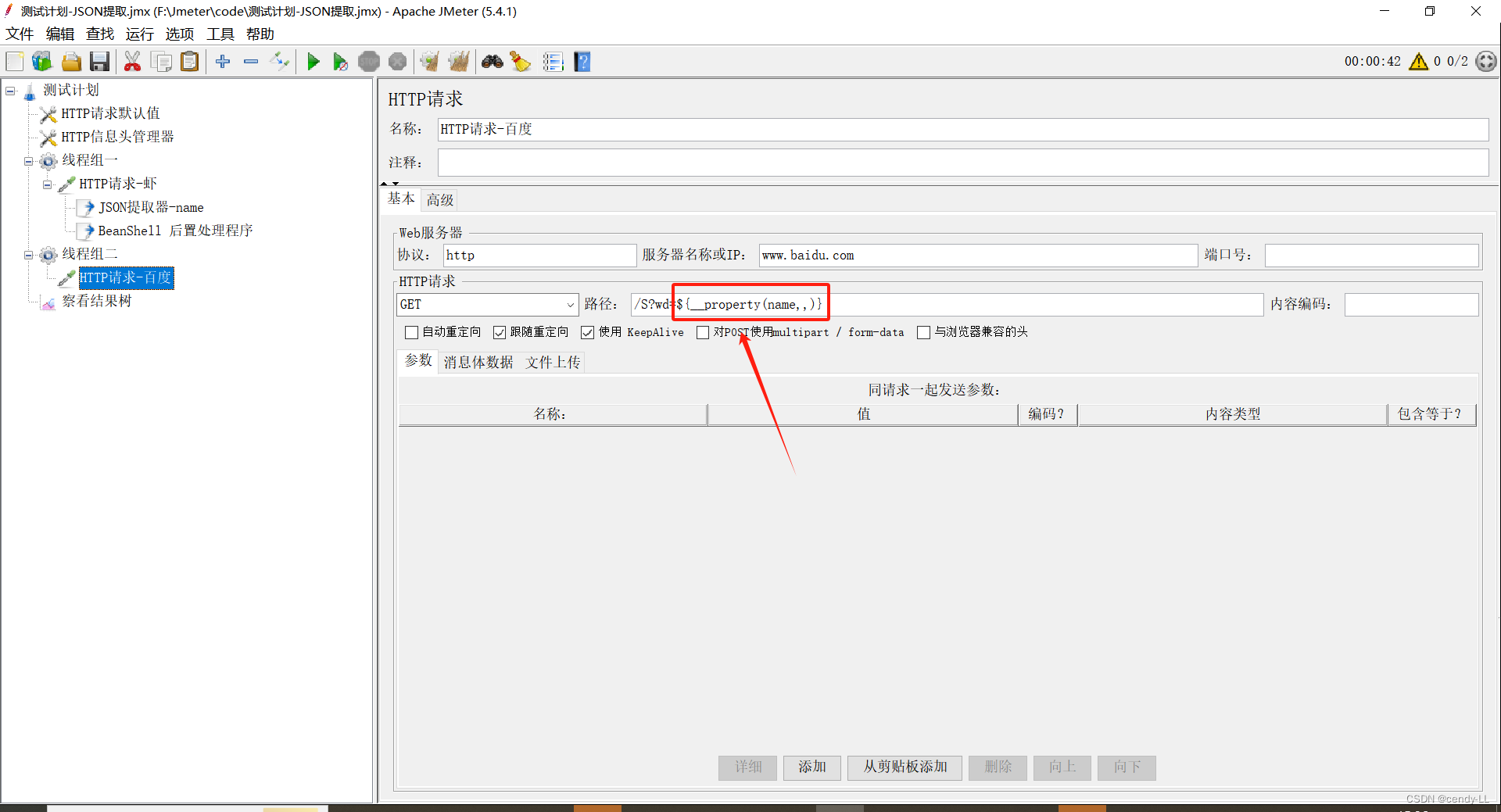The height and width of the screenshot is (812, 1501).
Task: Open the Help question mark icon
Action: (x=582, y=62)
